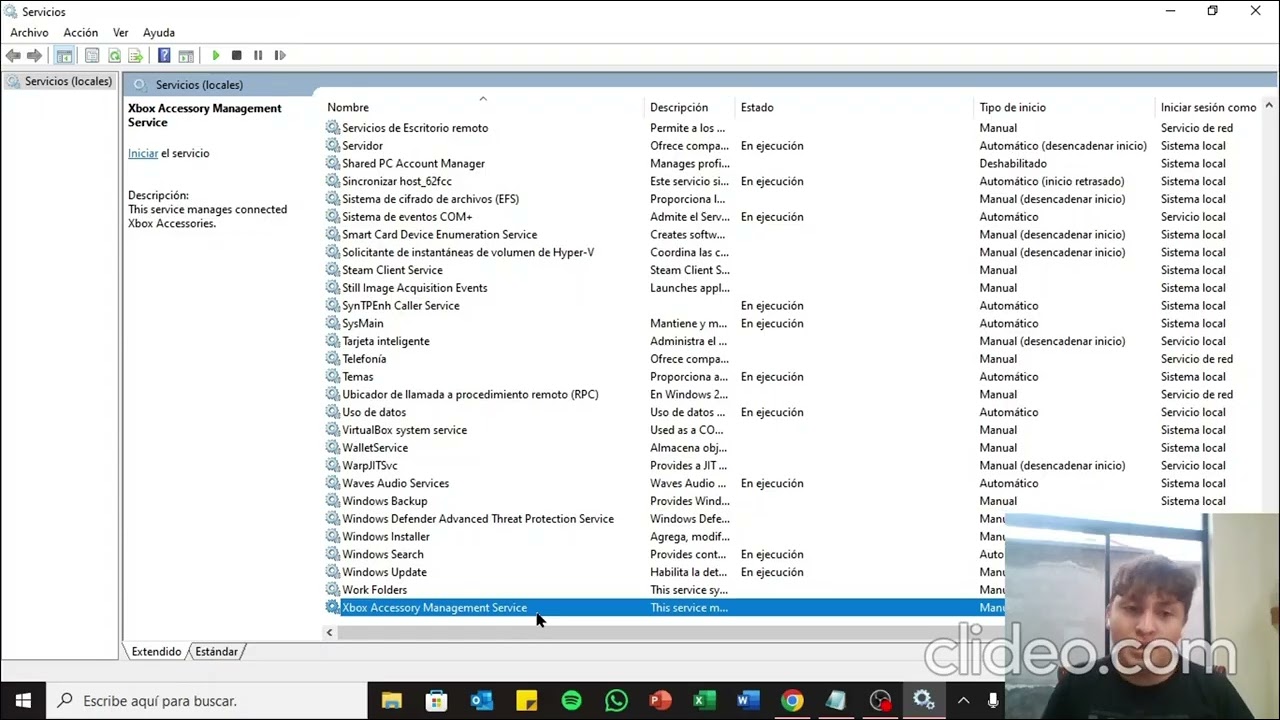
Task: Open the Ayuda menu
Action: click(159, 33)
